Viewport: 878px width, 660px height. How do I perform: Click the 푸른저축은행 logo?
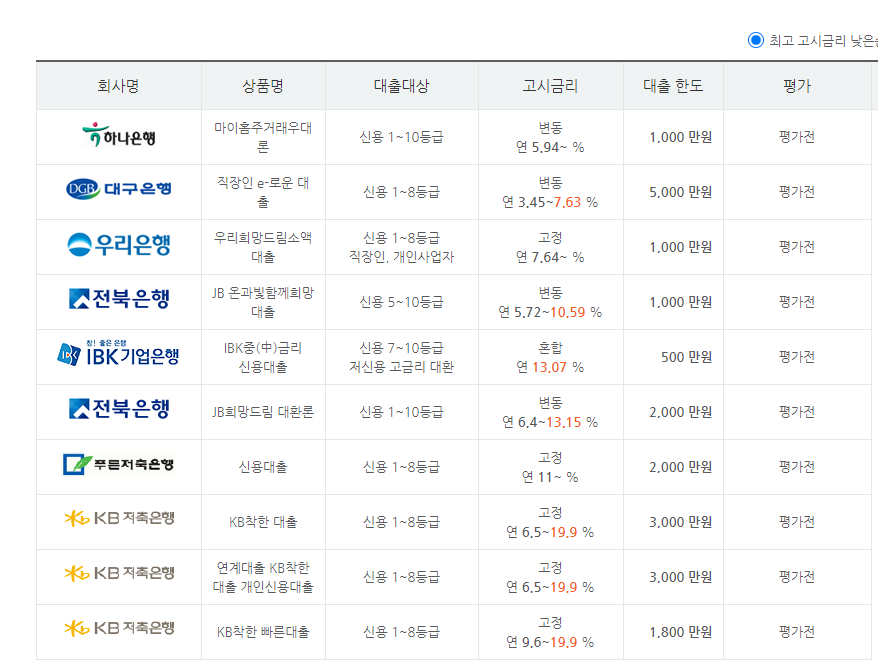tap(119, 464)
